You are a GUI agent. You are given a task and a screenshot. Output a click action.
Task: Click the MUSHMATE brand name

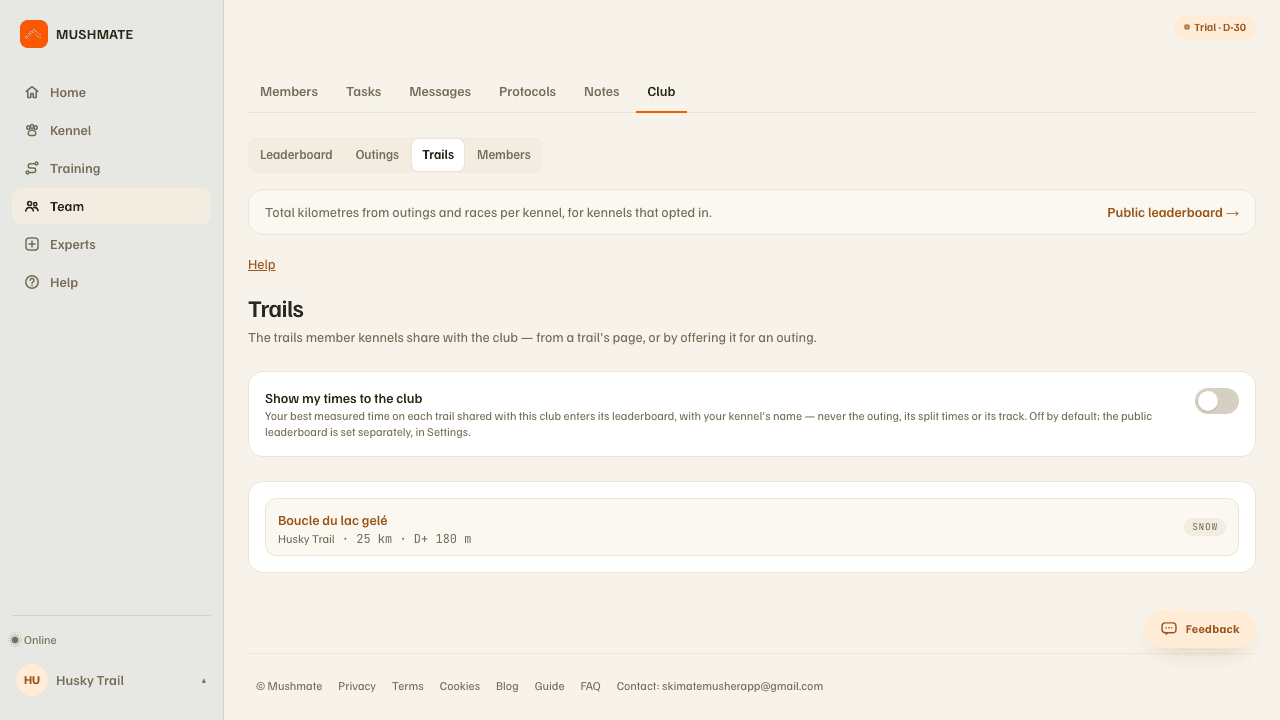(94, 34)
